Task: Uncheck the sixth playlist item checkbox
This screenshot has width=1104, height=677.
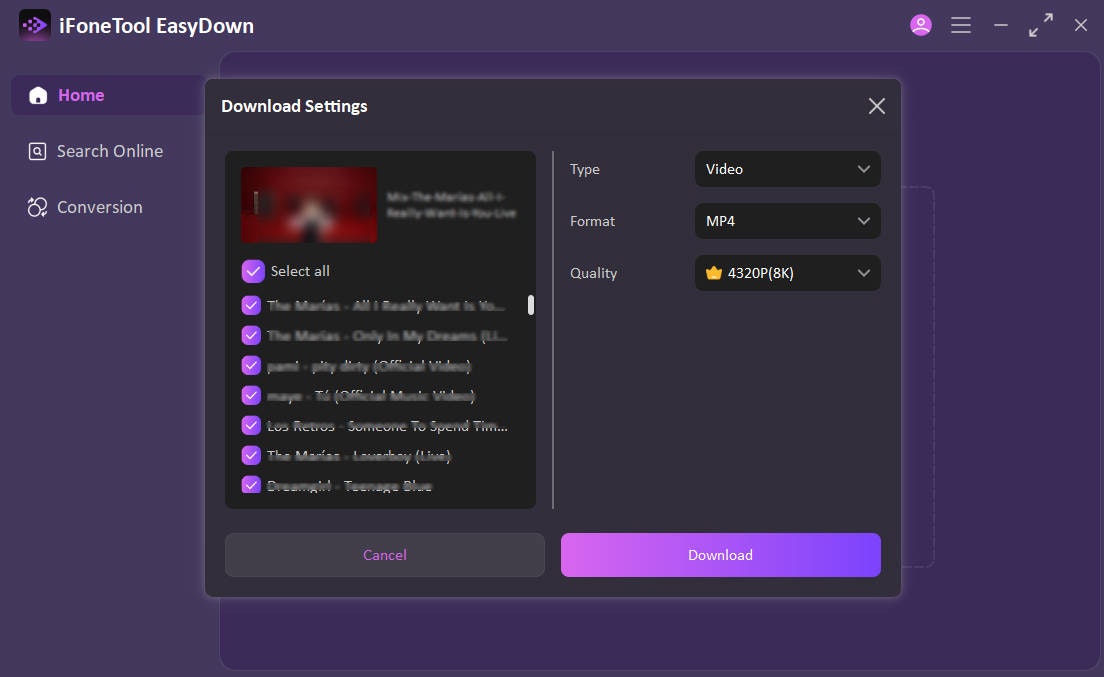Action: (x=251, y=455)
